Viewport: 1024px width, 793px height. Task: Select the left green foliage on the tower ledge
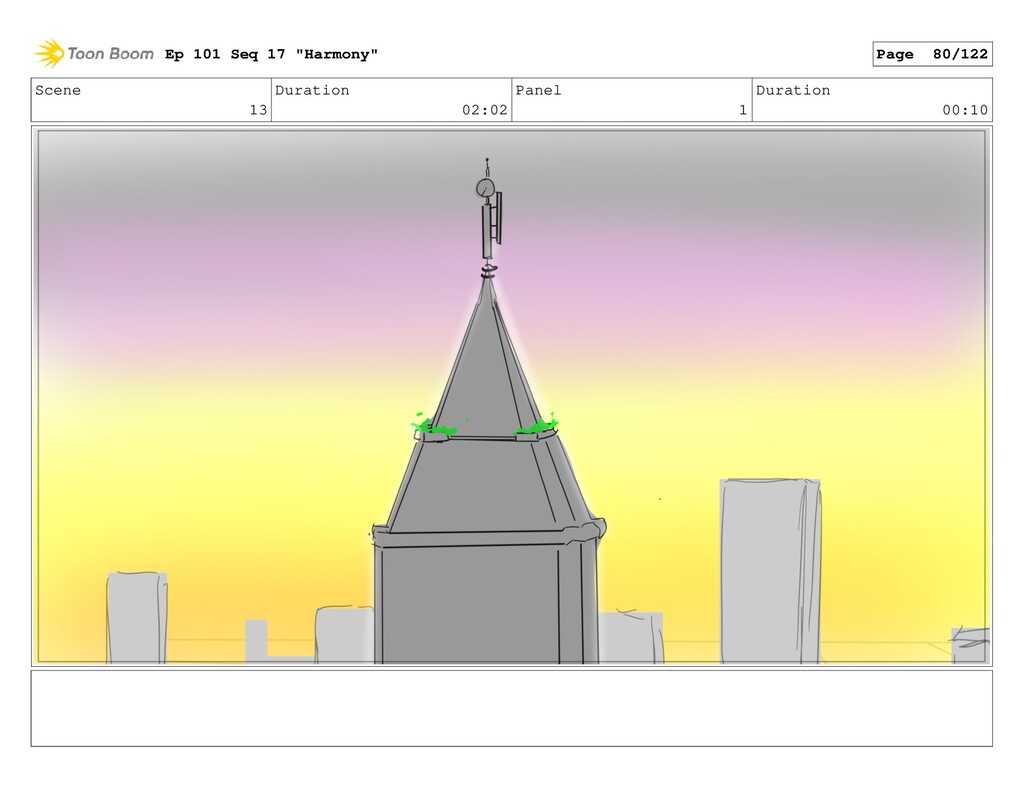click(x=432, y=427)
